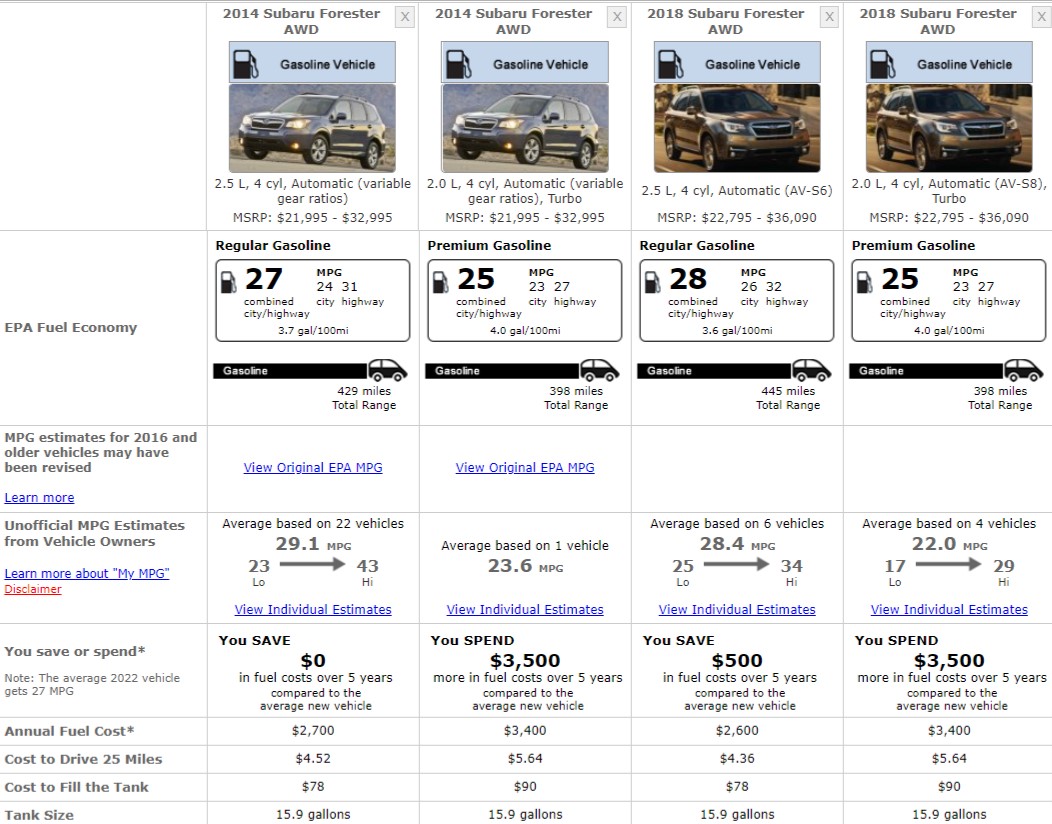Screen dimensions: 1052x824
Task: View Individual Estimates for 23.6 MPG average
Action: tap(525, 609)
